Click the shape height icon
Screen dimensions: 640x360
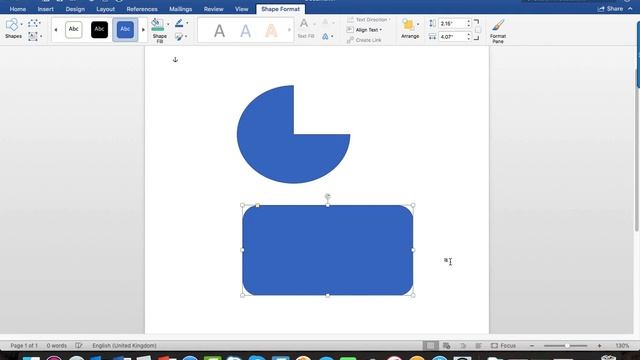point(432,24)
